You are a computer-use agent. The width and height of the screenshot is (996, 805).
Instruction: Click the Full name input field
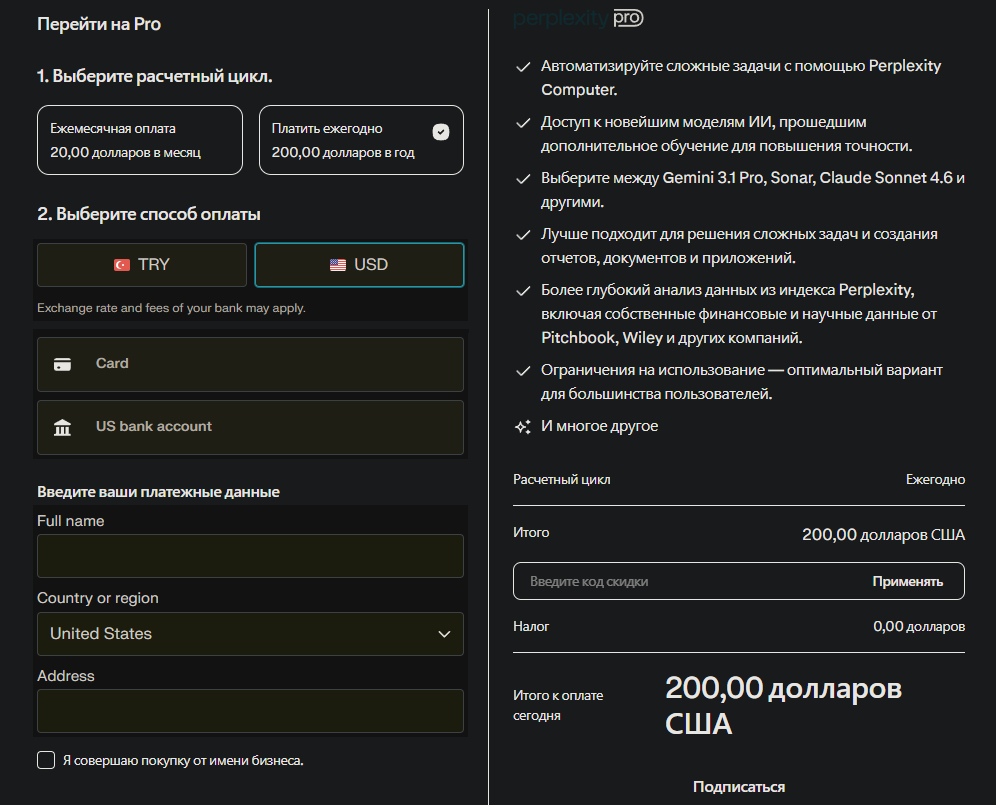[x=250, y=556]
